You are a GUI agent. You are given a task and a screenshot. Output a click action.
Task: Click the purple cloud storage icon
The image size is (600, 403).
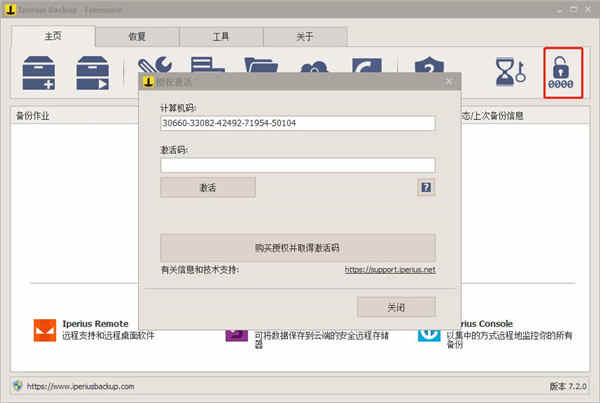pyautogui.click(x=236, y=335)
